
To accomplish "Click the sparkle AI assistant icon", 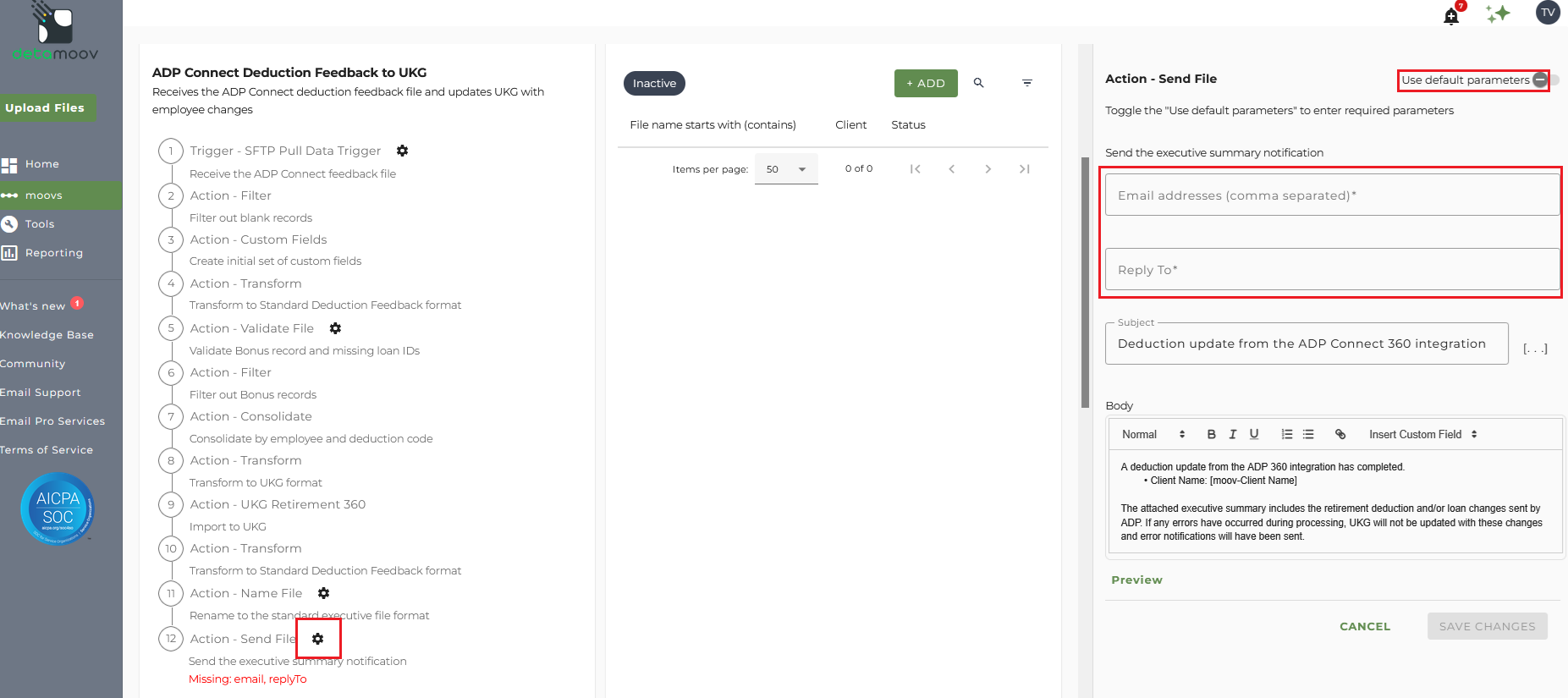I will (1498, 14).
